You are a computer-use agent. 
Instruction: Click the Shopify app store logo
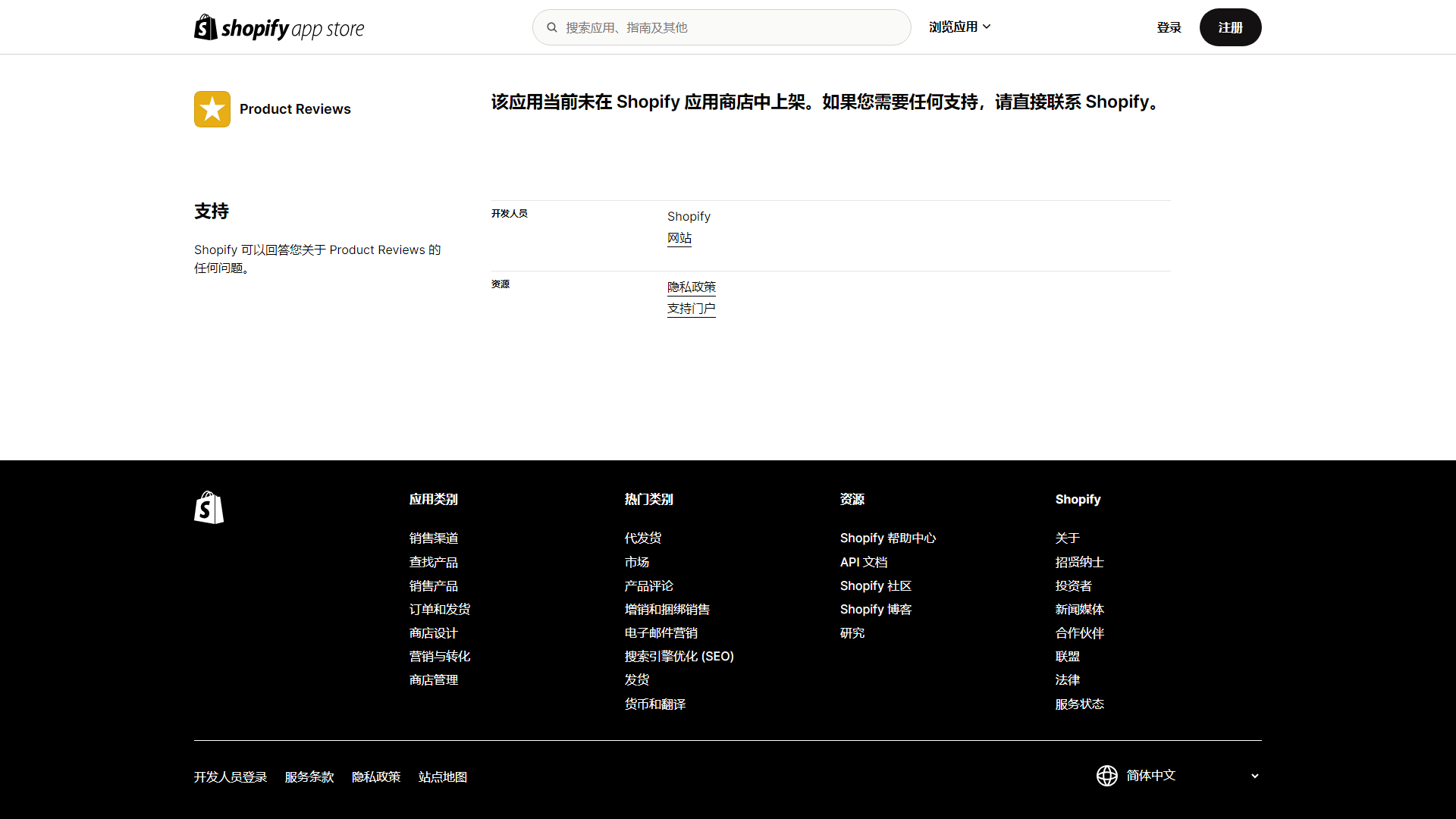[x=279, y=28]
